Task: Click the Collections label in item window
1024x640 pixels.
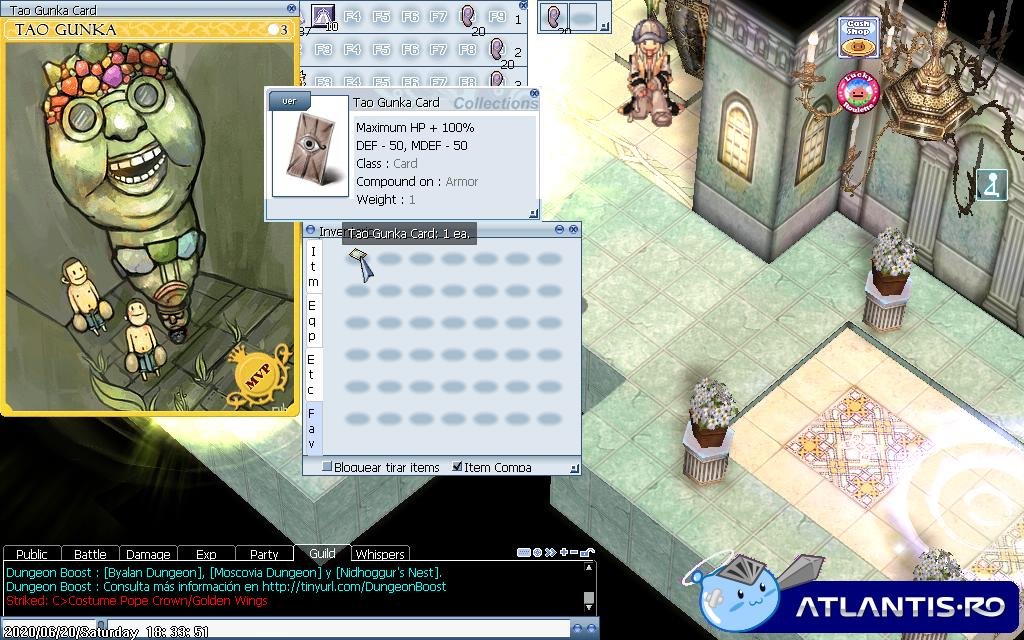Action: pos(495,103)
